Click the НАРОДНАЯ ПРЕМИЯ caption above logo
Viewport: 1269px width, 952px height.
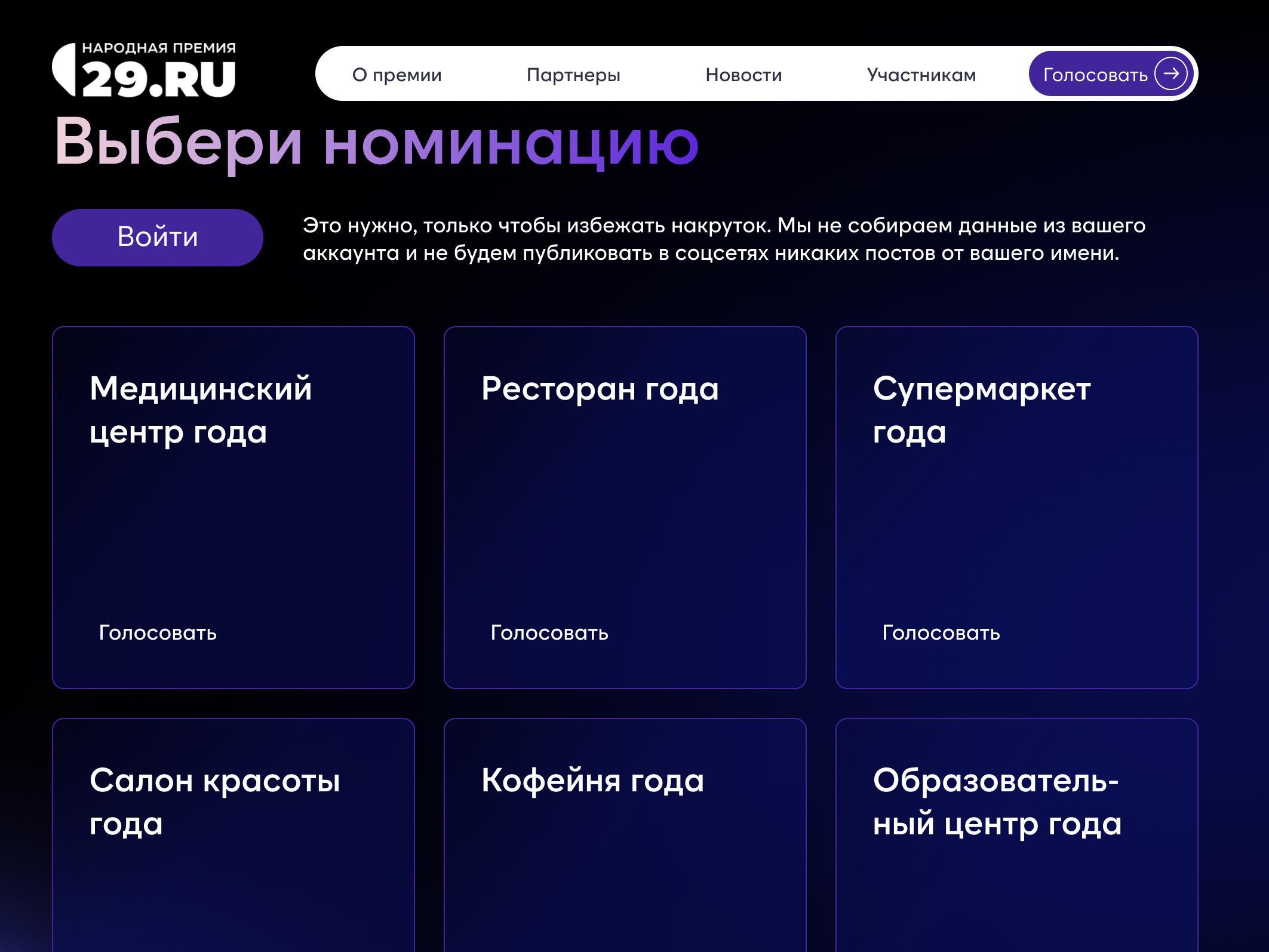(x=159, y=48)
